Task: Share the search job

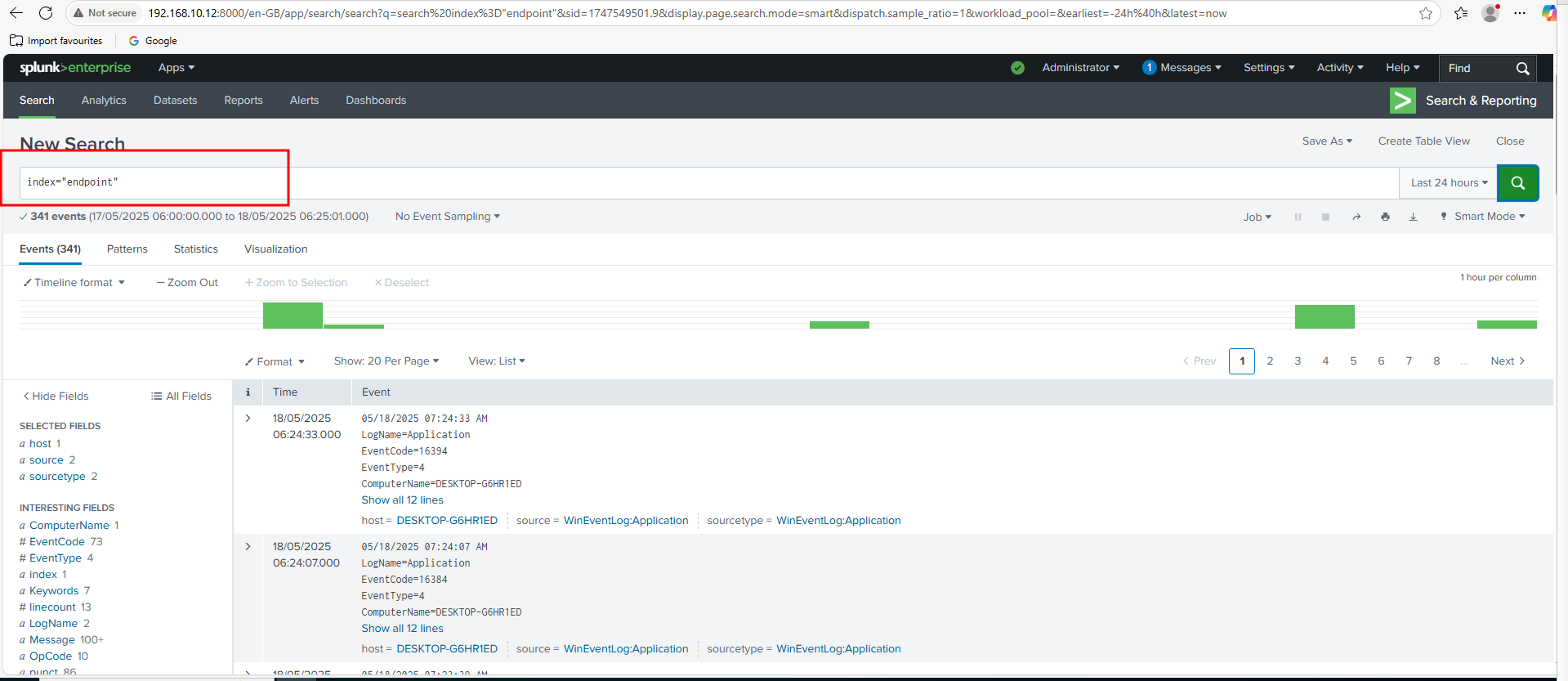Action: pos(1356,217)
